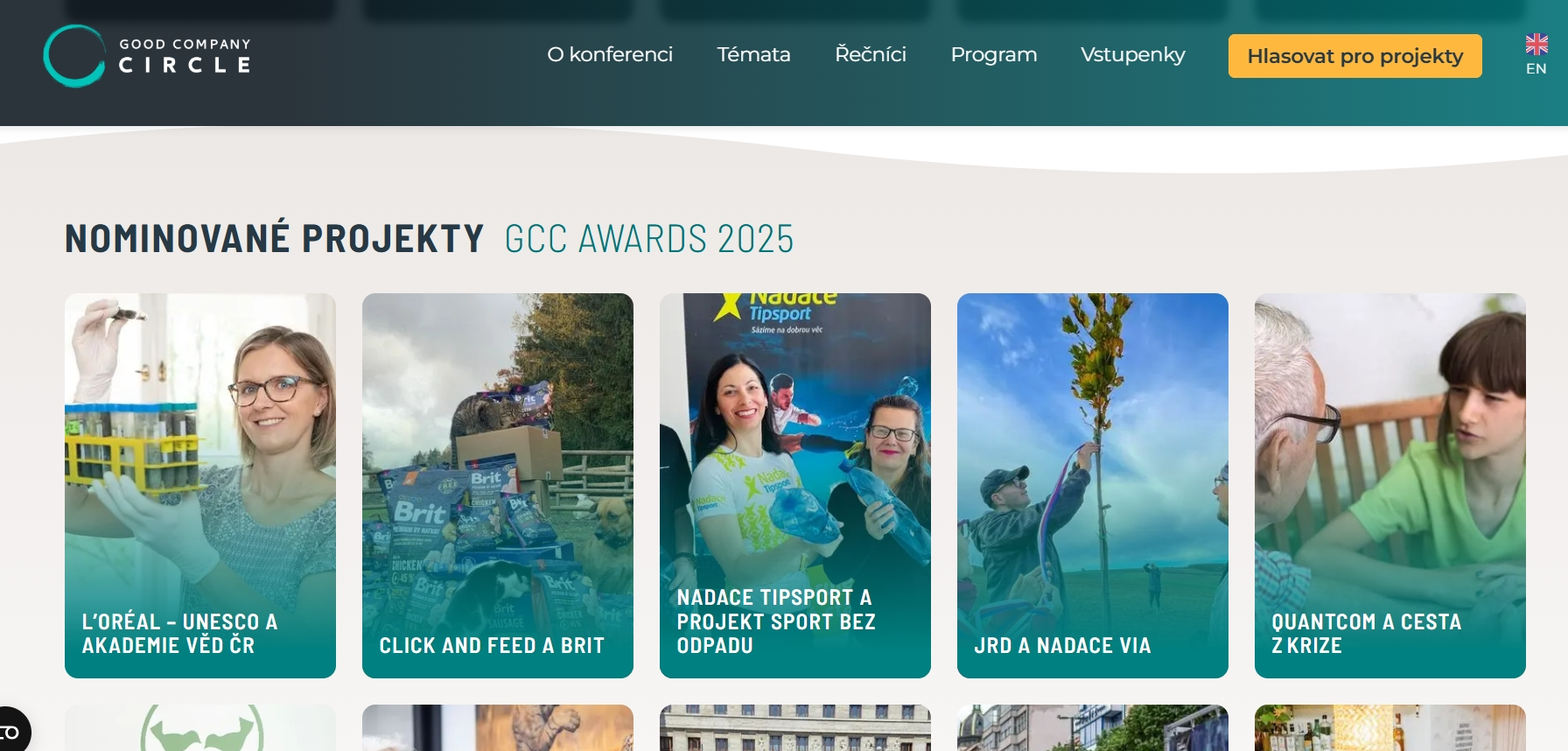
Task: View the Nadace Tipsport Sport bez odpadu project
Action: coord(795,486)
